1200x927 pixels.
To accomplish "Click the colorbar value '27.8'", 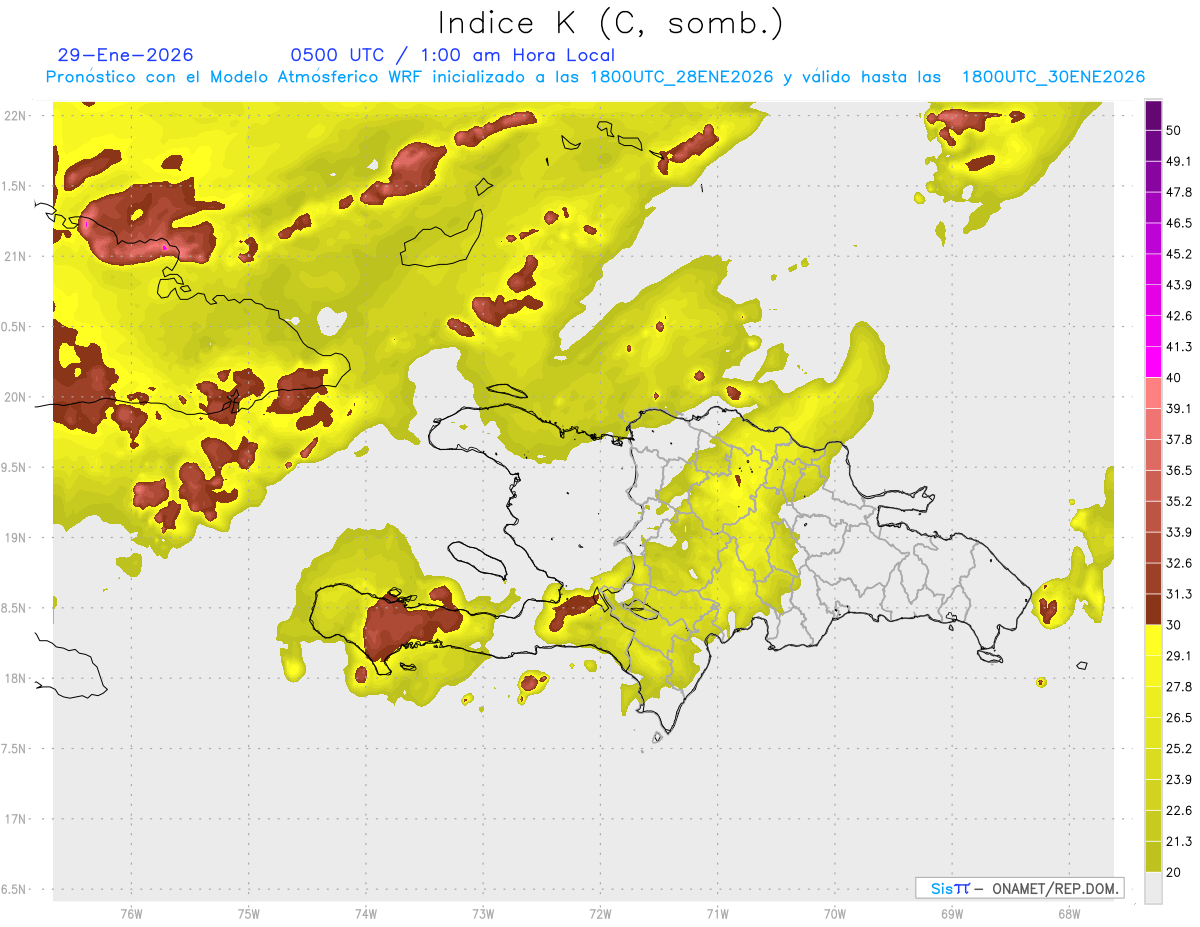I will 1179,686.
